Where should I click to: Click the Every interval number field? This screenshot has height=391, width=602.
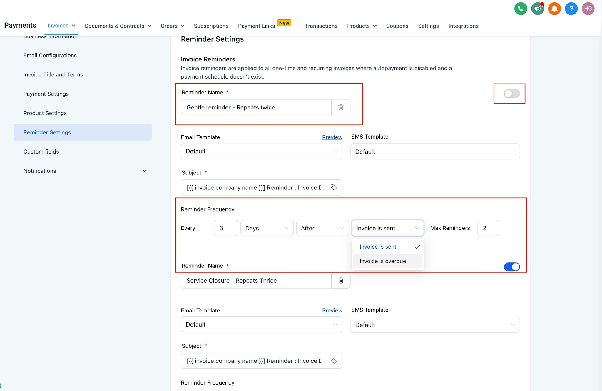click(x=226, y=228)
